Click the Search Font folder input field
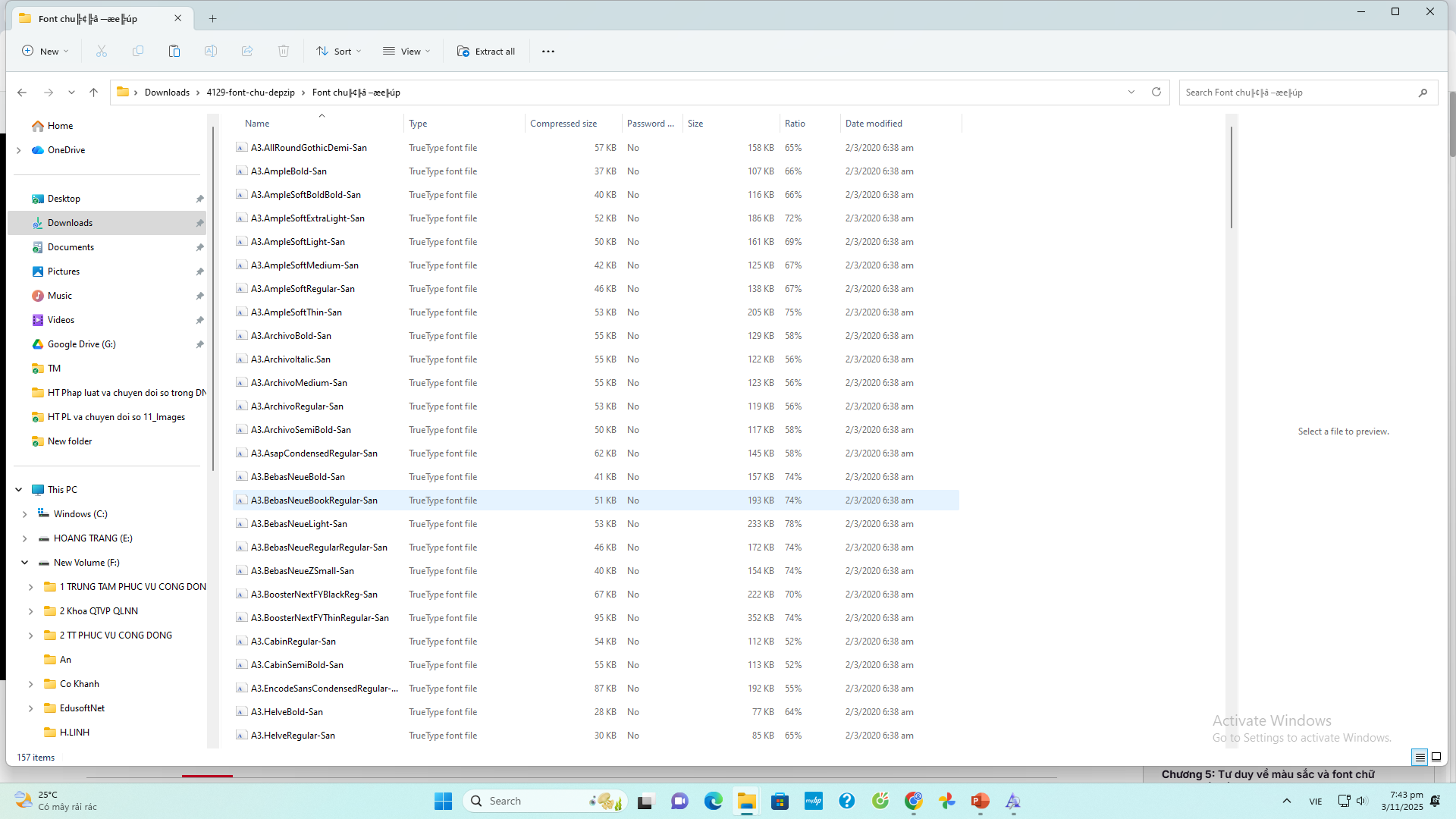The width and height of the screenshot is (1456, 819). [1297, 93]
